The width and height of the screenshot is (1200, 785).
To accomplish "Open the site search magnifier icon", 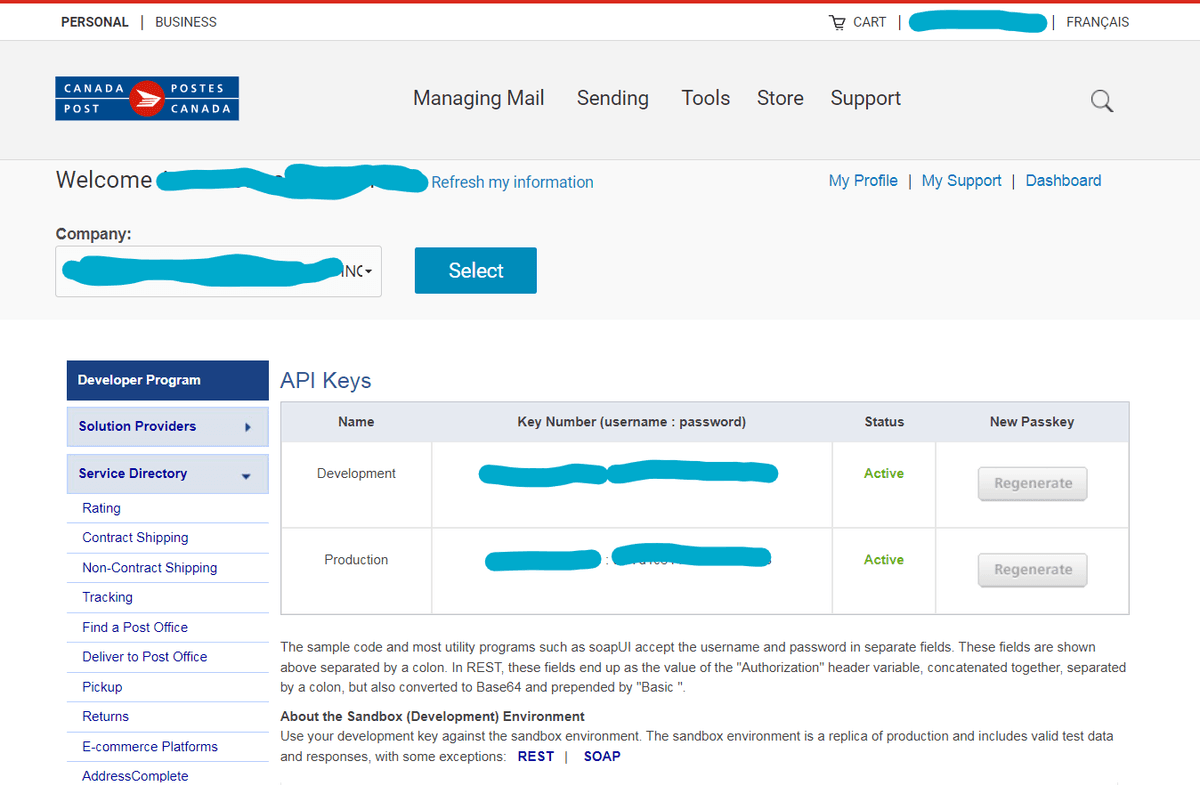I will [x=1102, y=100].
